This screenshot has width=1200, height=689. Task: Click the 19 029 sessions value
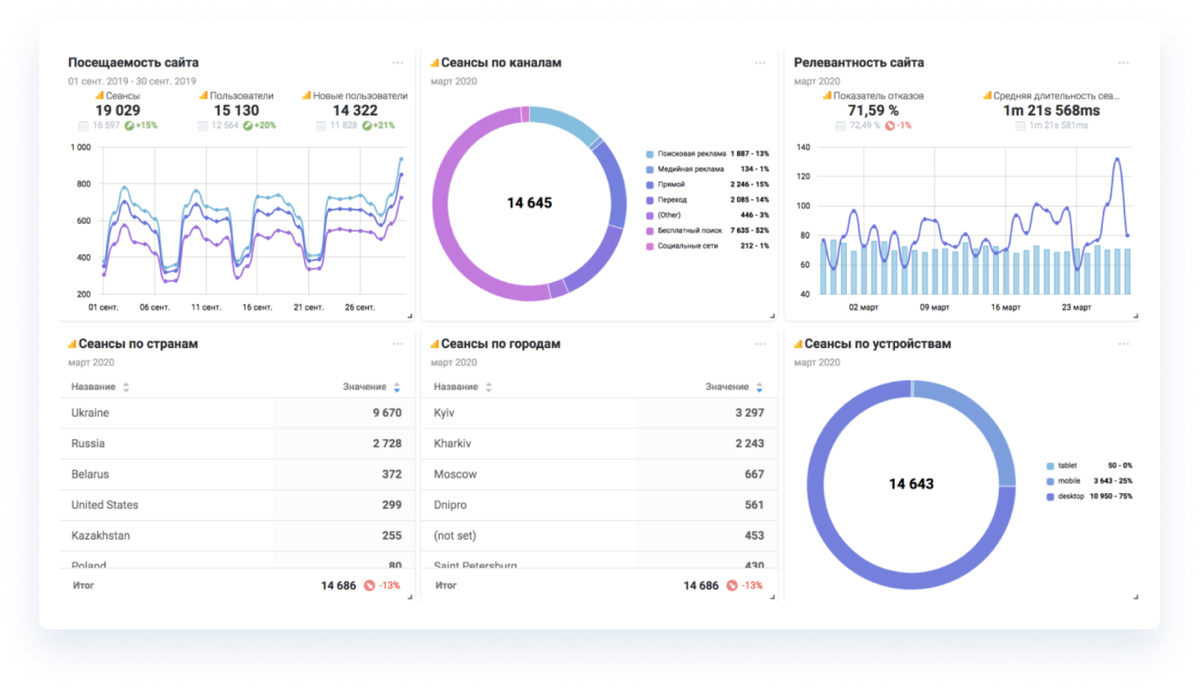[x=118, y=111]
